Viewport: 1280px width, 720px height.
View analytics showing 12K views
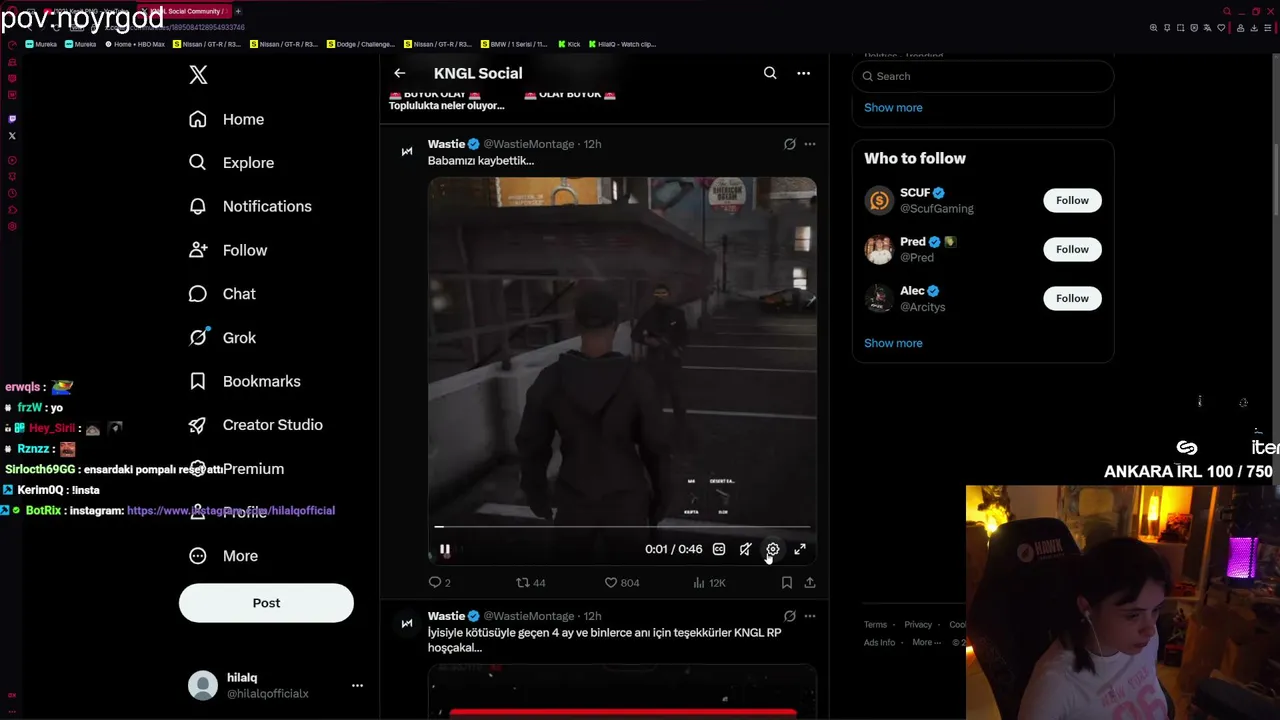click(x=709, y=582)
